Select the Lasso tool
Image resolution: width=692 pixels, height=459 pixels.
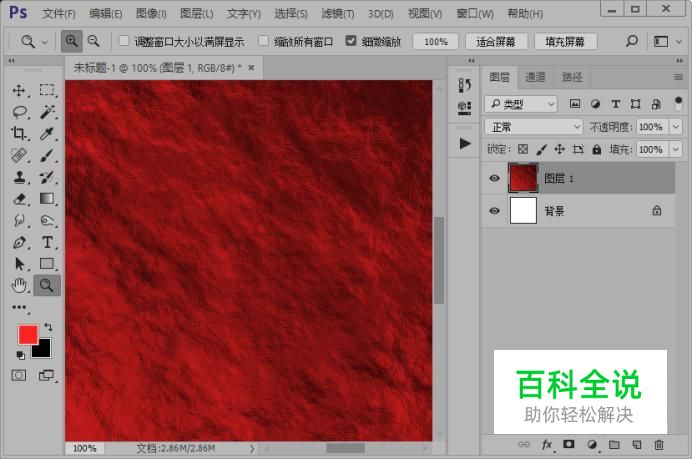point(19,112)
